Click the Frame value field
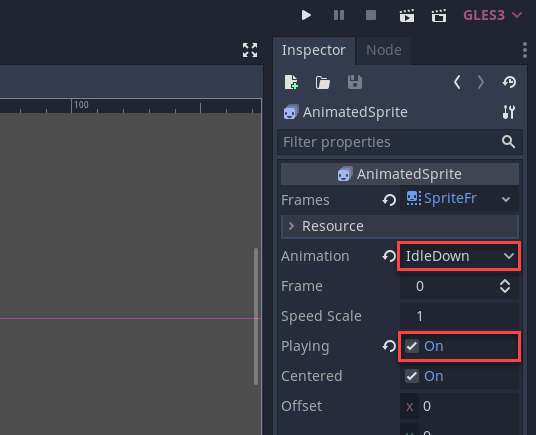Viewport: 536px width, 435px height. pyautogui.click(x=448, y=286)
